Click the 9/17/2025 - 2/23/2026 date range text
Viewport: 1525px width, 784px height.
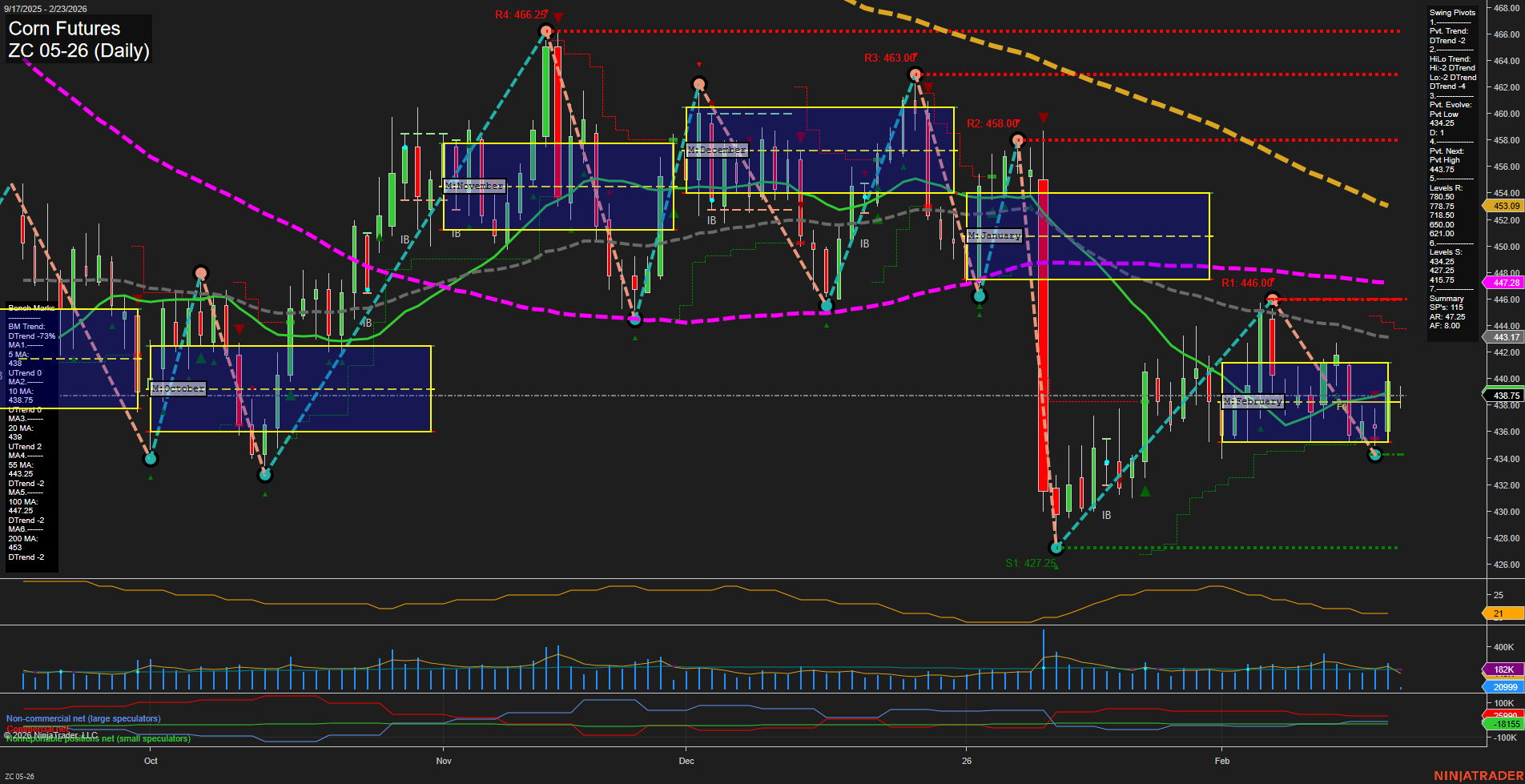(46, 8)
